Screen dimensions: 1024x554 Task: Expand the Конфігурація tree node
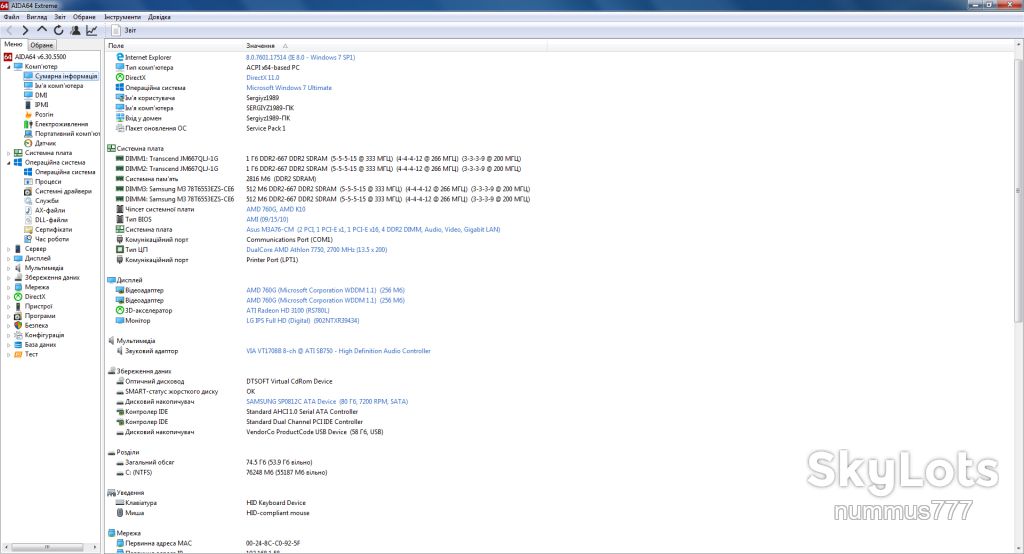click(x=8, y=335)
